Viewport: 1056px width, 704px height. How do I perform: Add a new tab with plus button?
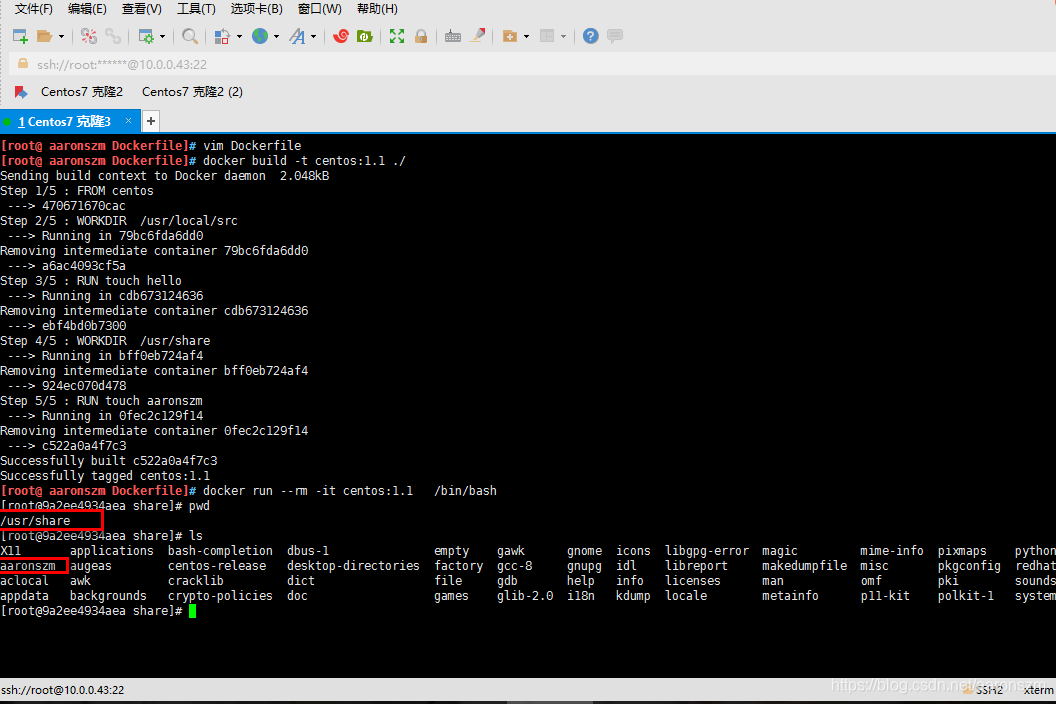pos(151,121)
